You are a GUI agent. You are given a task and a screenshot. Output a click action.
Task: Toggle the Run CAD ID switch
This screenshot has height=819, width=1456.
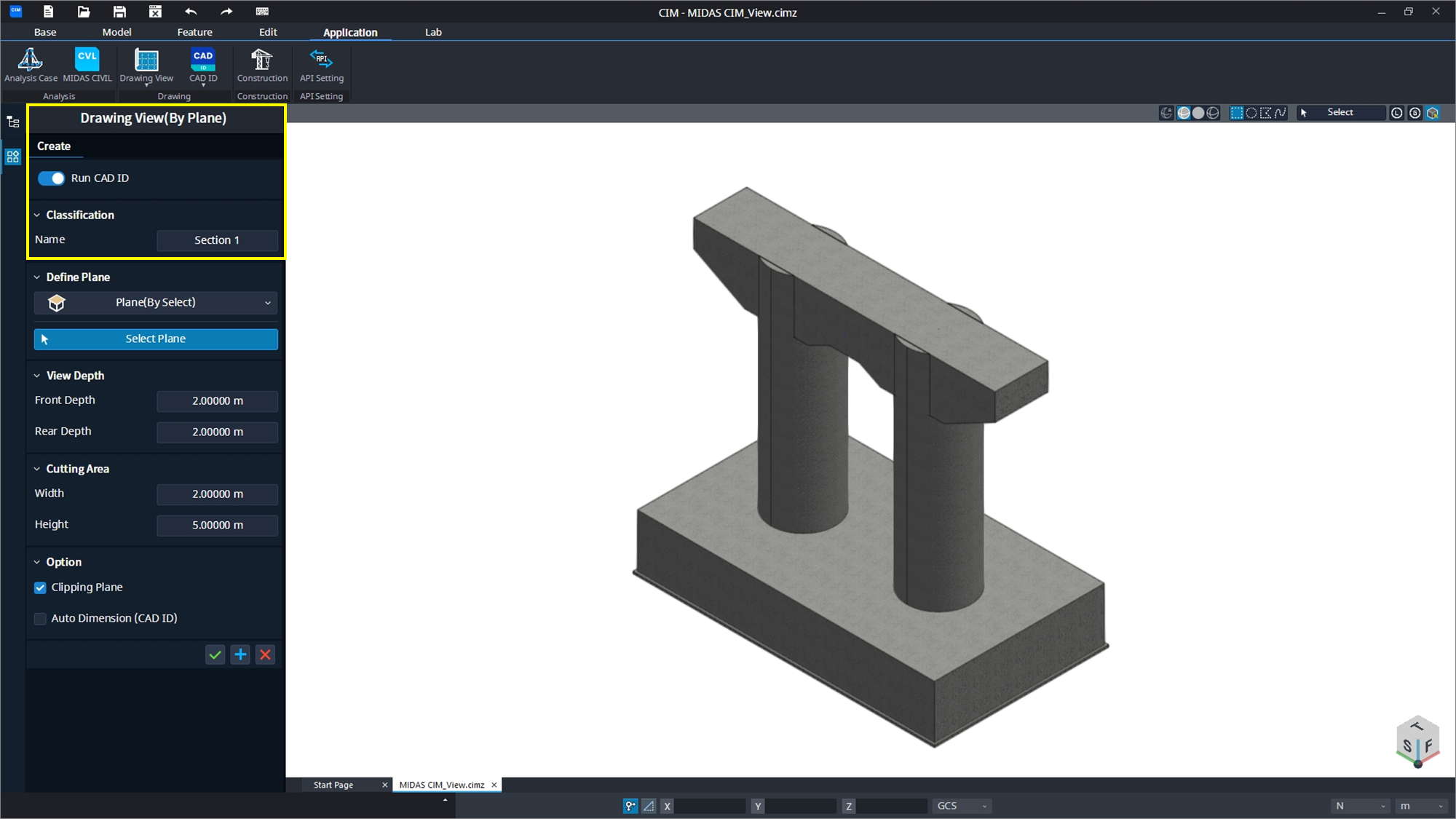pos(51,178)
